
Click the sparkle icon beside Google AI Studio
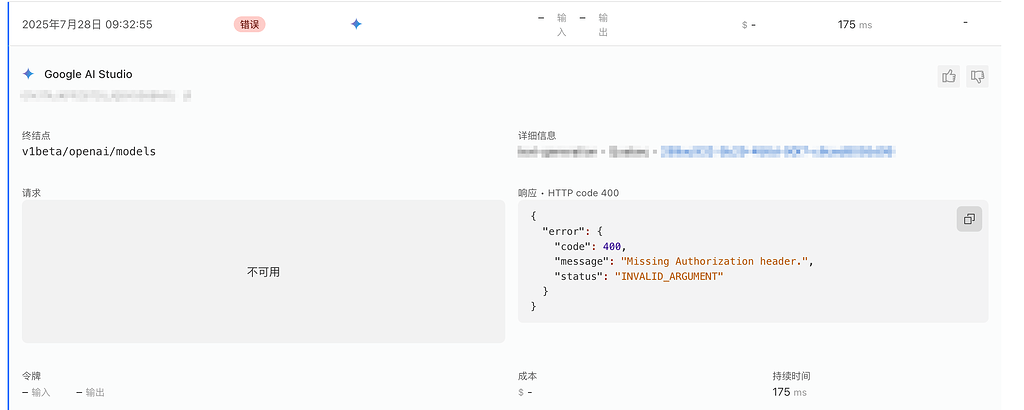28,74
